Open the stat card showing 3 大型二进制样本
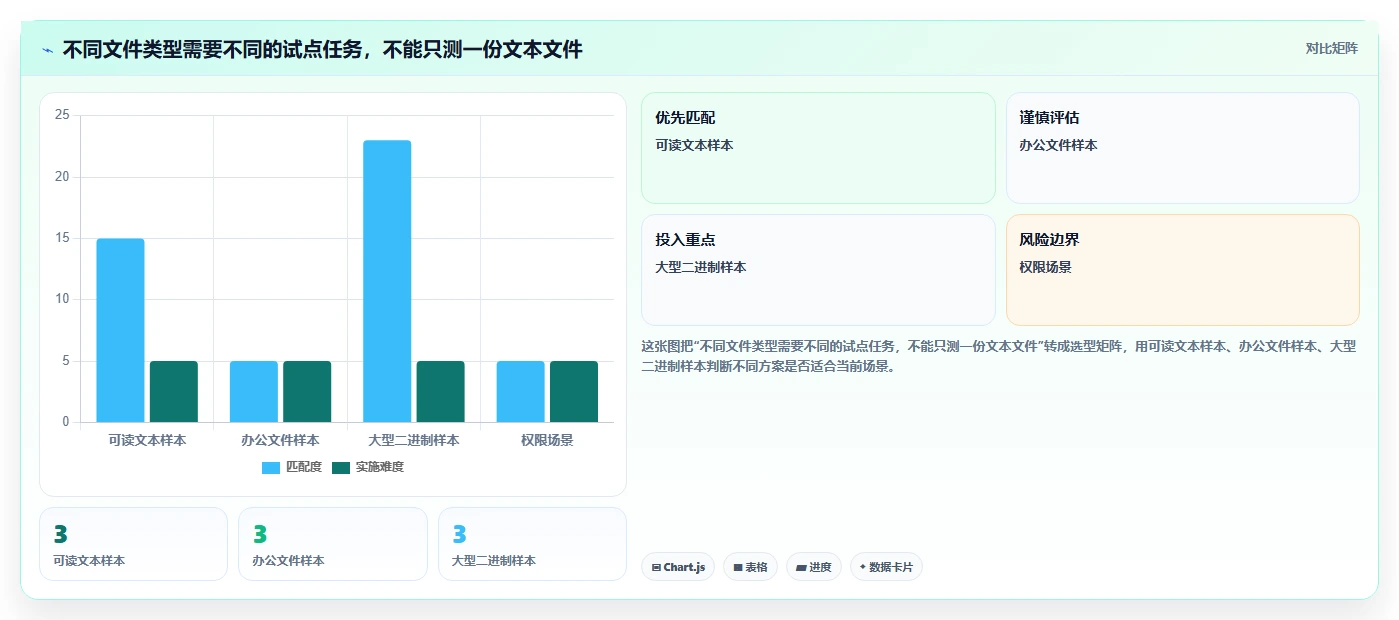This screenshot has height=620, width=1399. click(532, 544)
